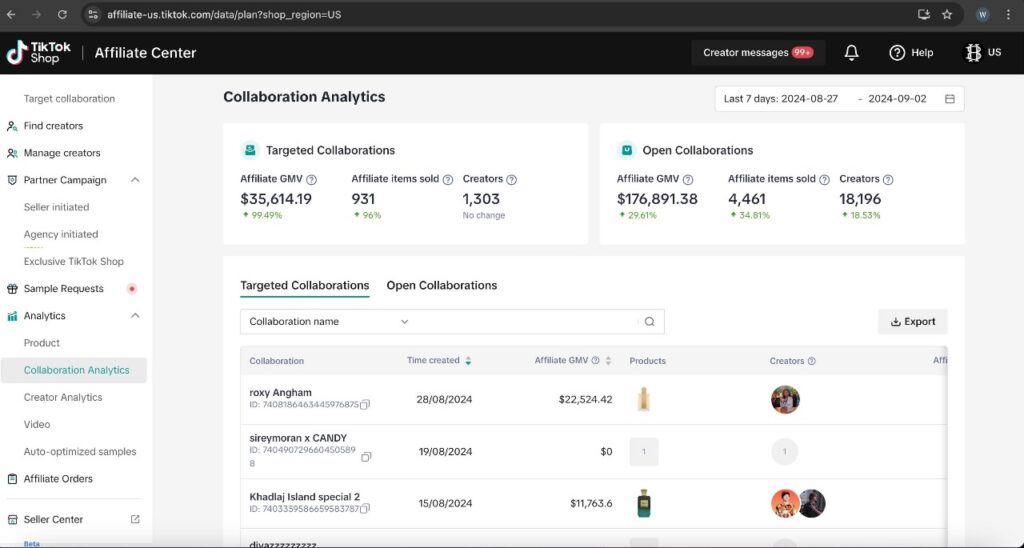Click the $22,524.42 Affiliate GMV value
1024x548 pixels.
585,399
